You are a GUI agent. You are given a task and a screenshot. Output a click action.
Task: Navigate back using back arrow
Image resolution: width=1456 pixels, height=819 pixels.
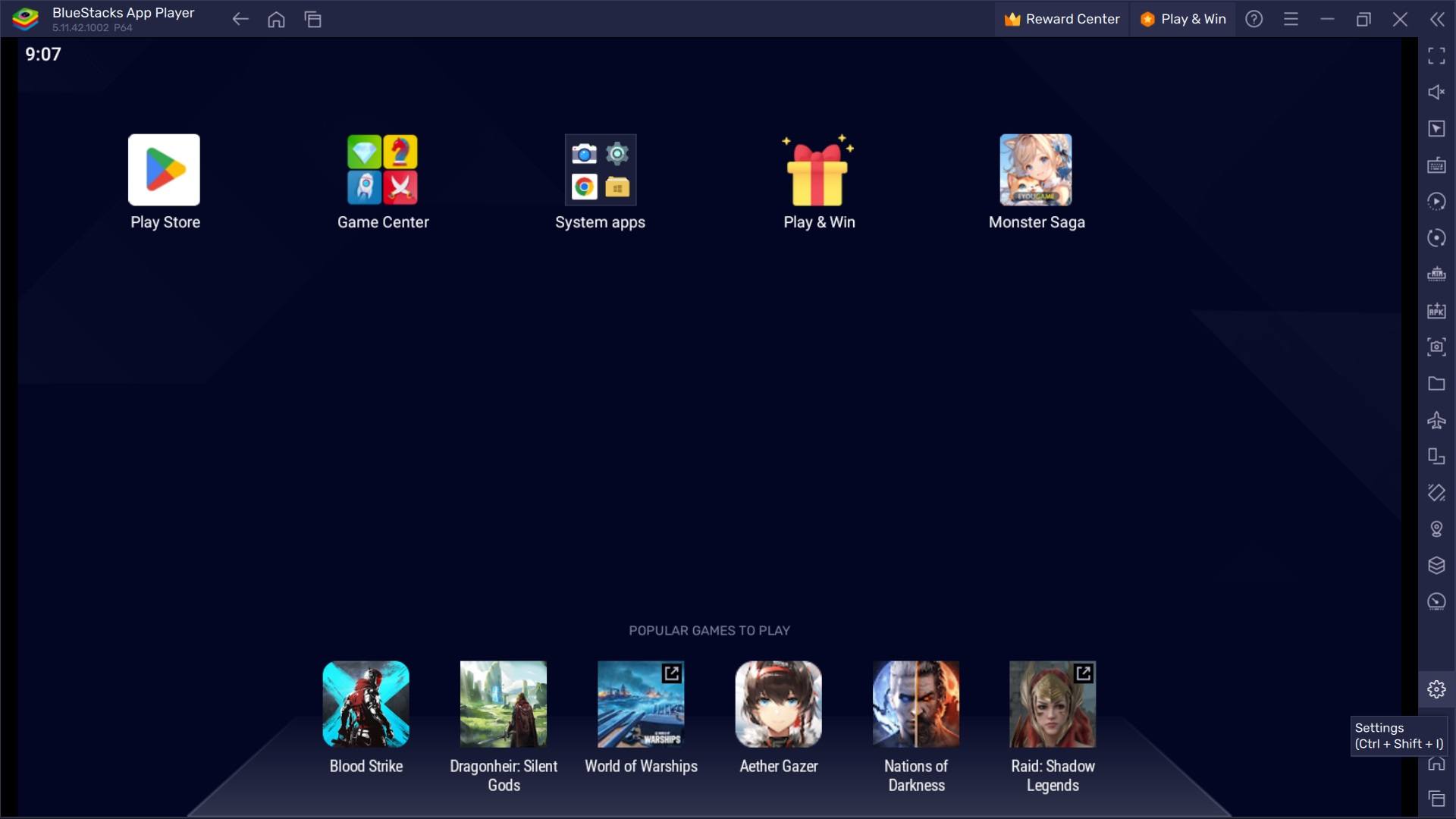240,18
